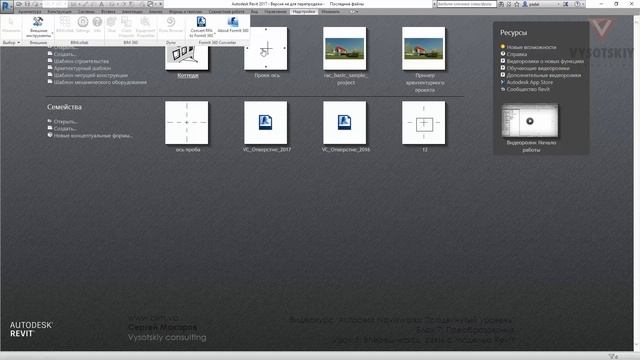Image resolution: width=640 pixels, height=360 pixels.
Task: Expand the Выбор selection dropdown
Action: [x=11, y=42]
